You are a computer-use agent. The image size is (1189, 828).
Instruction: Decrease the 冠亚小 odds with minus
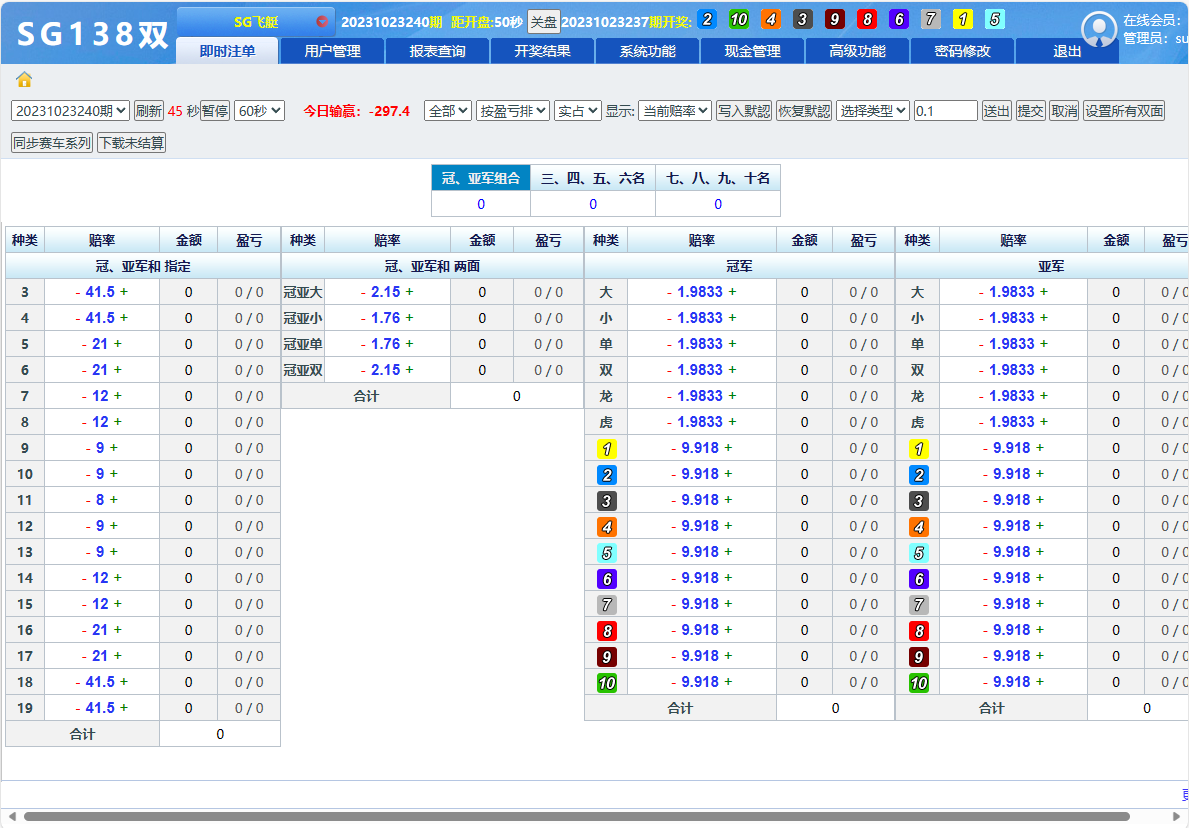pyautogui.click(x=363, y=318)
